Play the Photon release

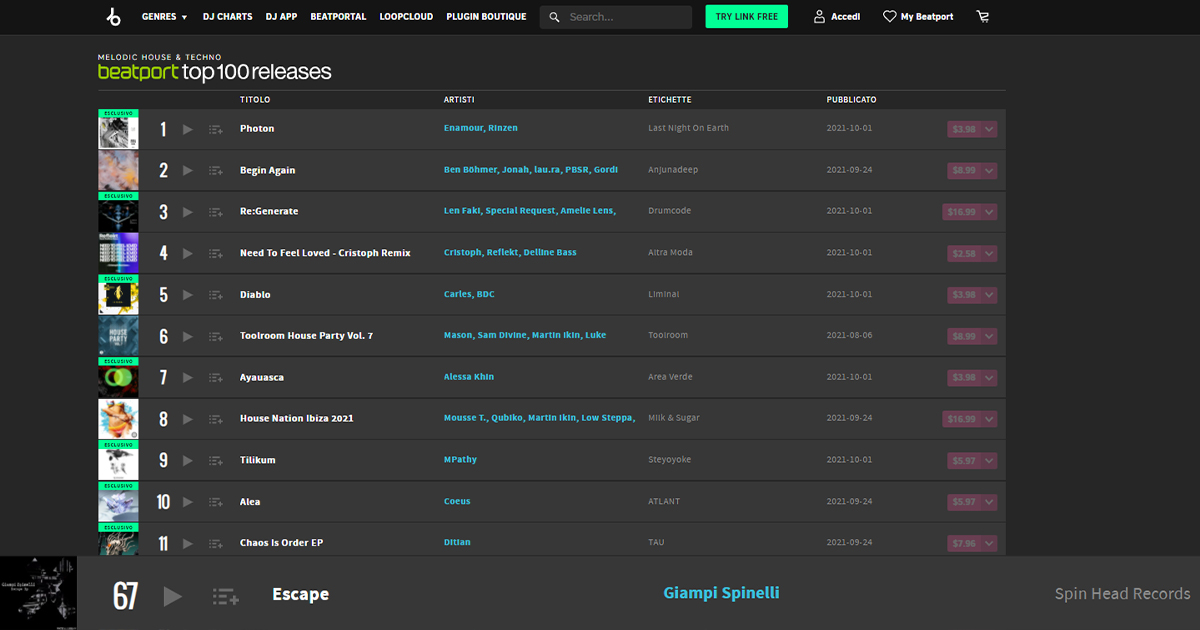pyautogui.click(x=188, y=129)
